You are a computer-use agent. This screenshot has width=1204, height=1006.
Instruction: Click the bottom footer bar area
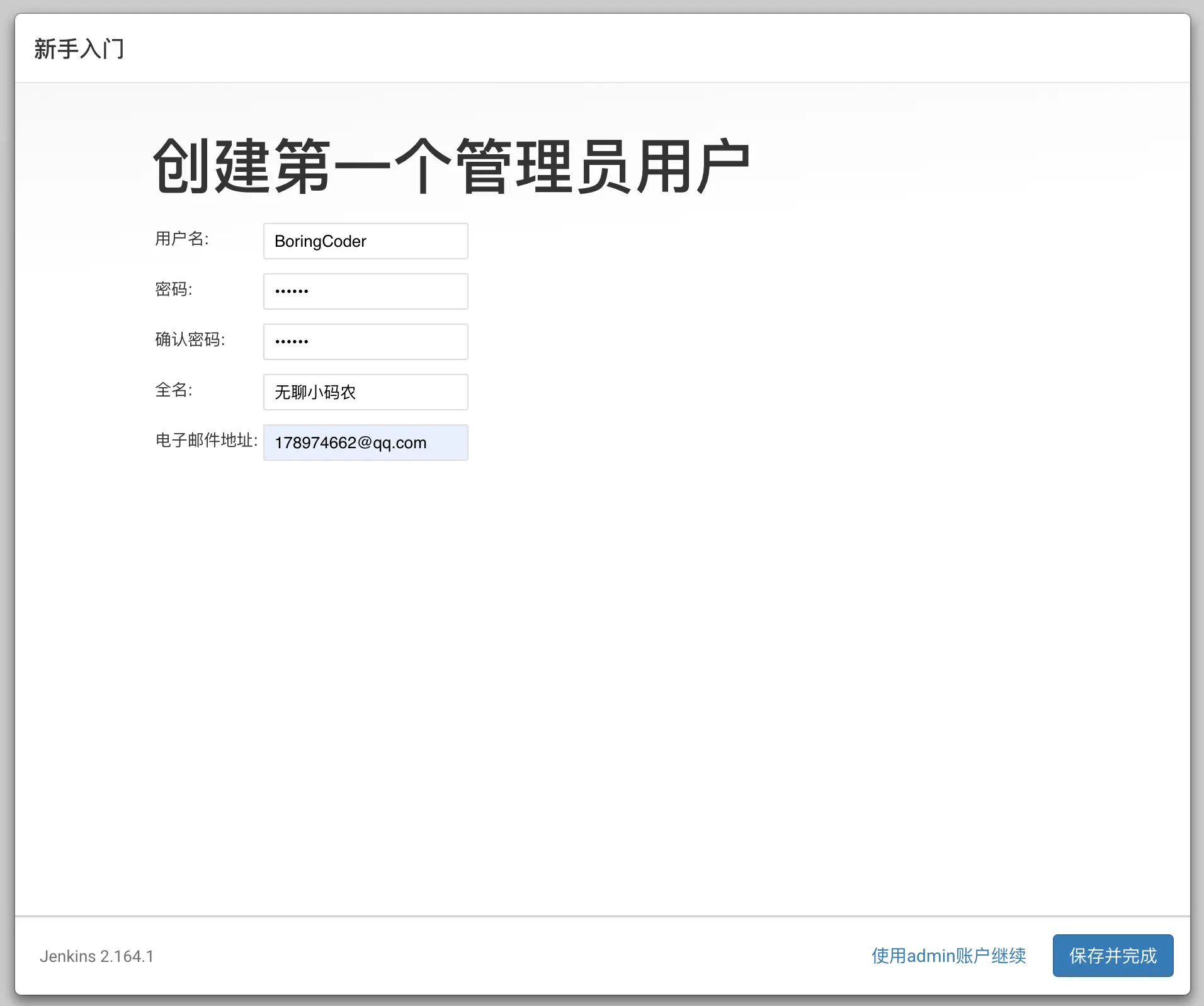tap(602, 956)
